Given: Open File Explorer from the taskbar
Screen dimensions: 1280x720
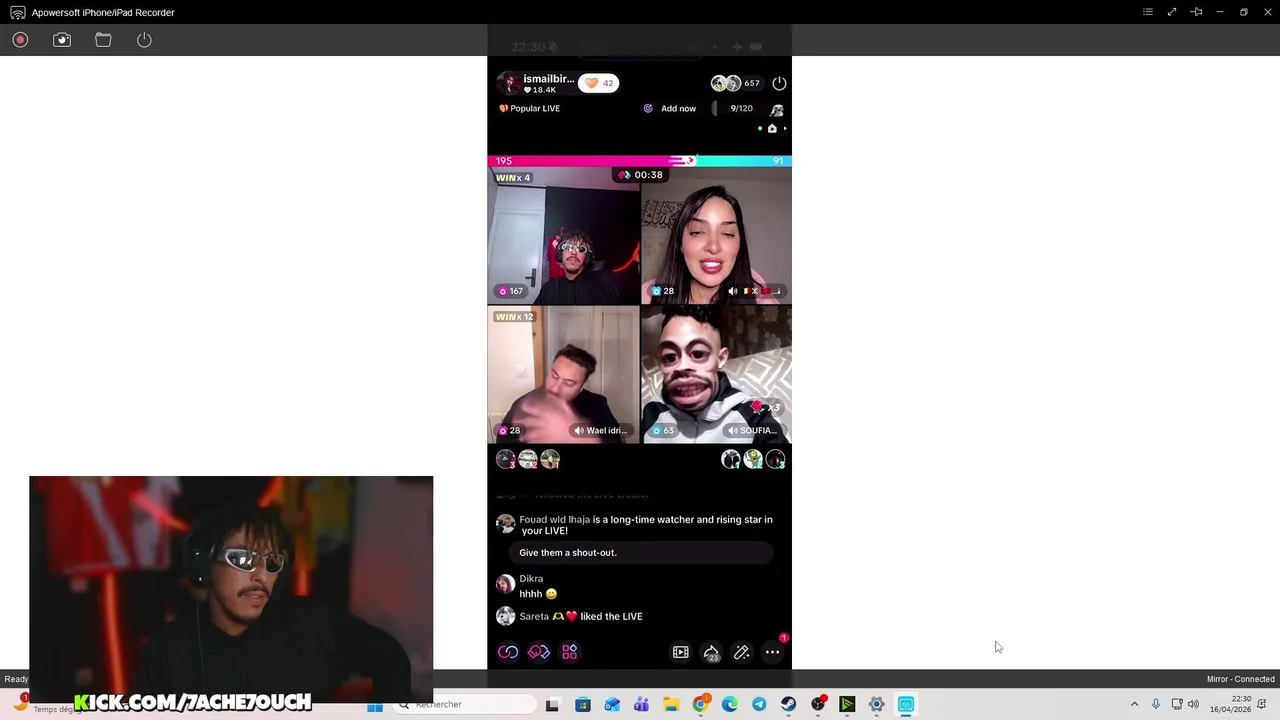Looking at the screenshot, I should [671, 704].
